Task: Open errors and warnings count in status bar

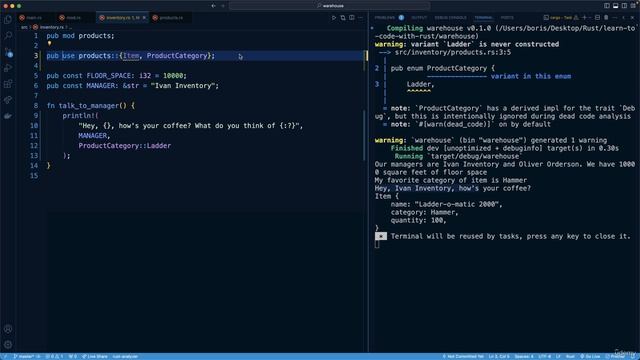Action: tap(54, 356)
